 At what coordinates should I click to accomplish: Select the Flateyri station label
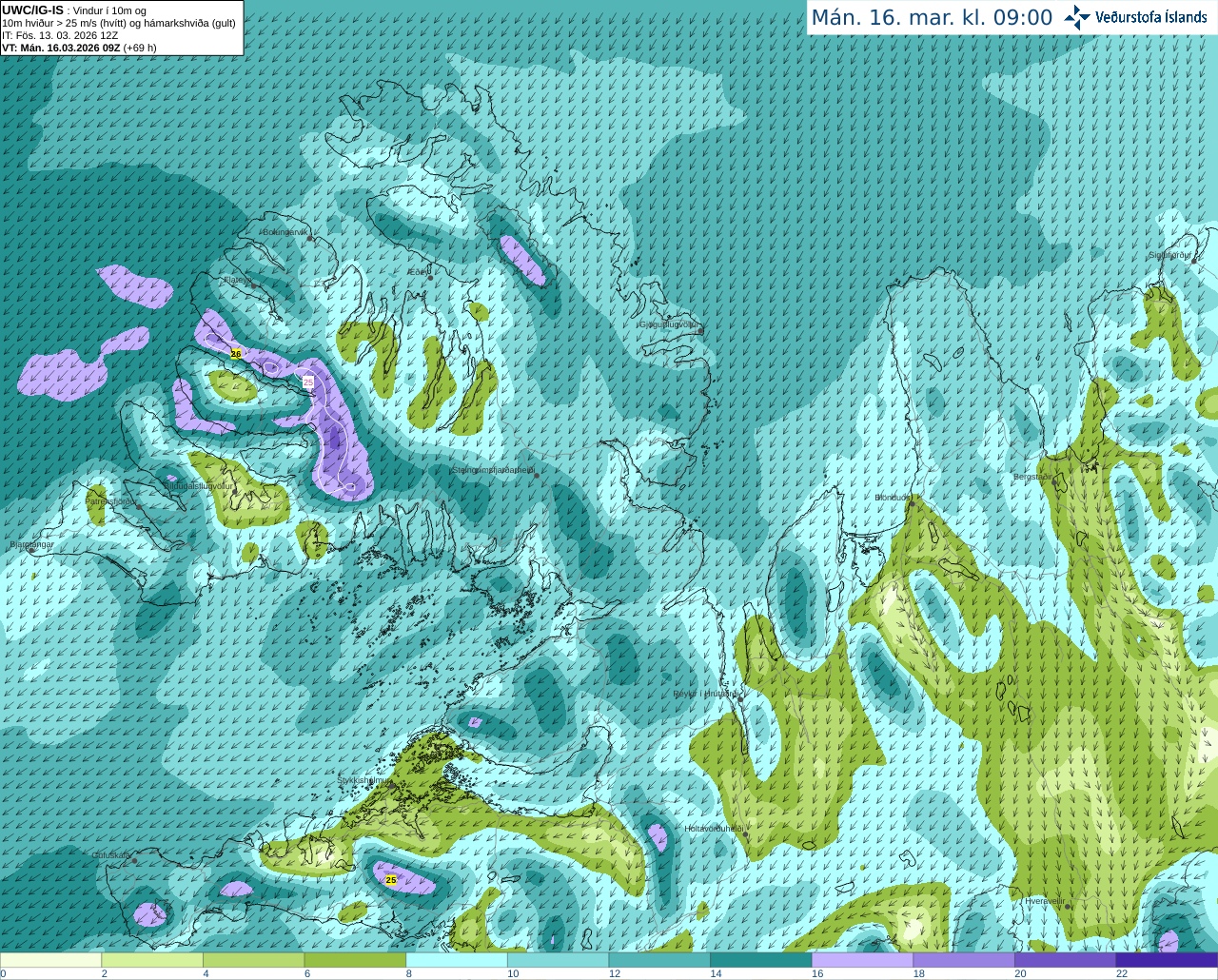(x=236, y=280)
